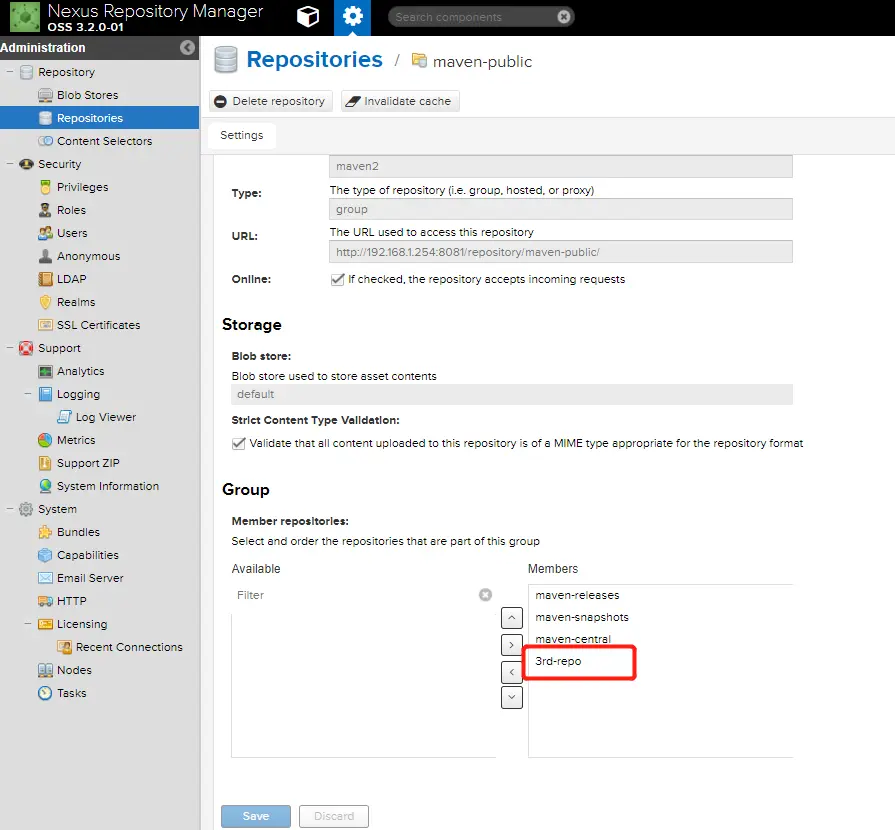The height and width of the screenshot is (830, 895).
Task: Click the URL field for maven-public
Action: pos(561,252)
